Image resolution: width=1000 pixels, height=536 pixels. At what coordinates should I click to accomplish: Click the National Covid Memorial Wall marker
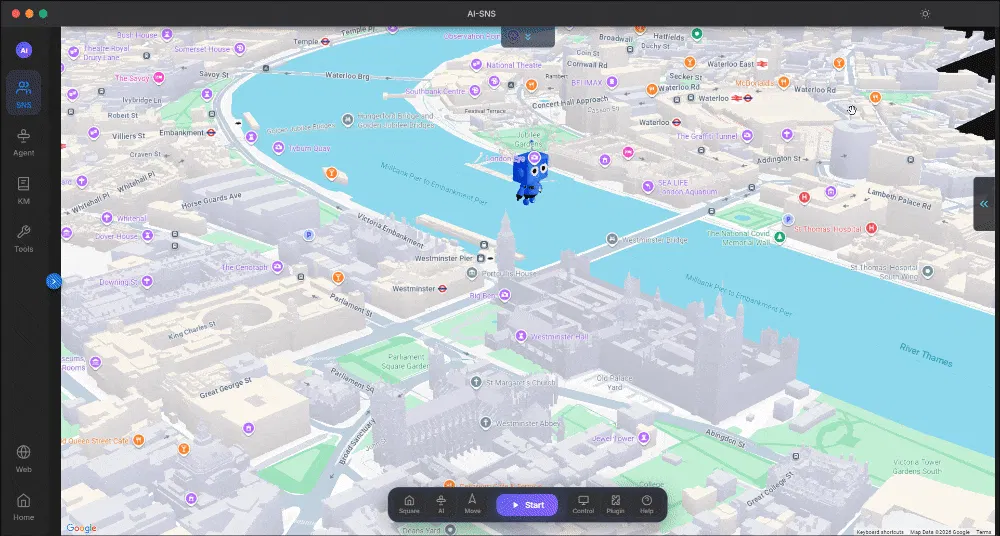[x=779, y=237]
